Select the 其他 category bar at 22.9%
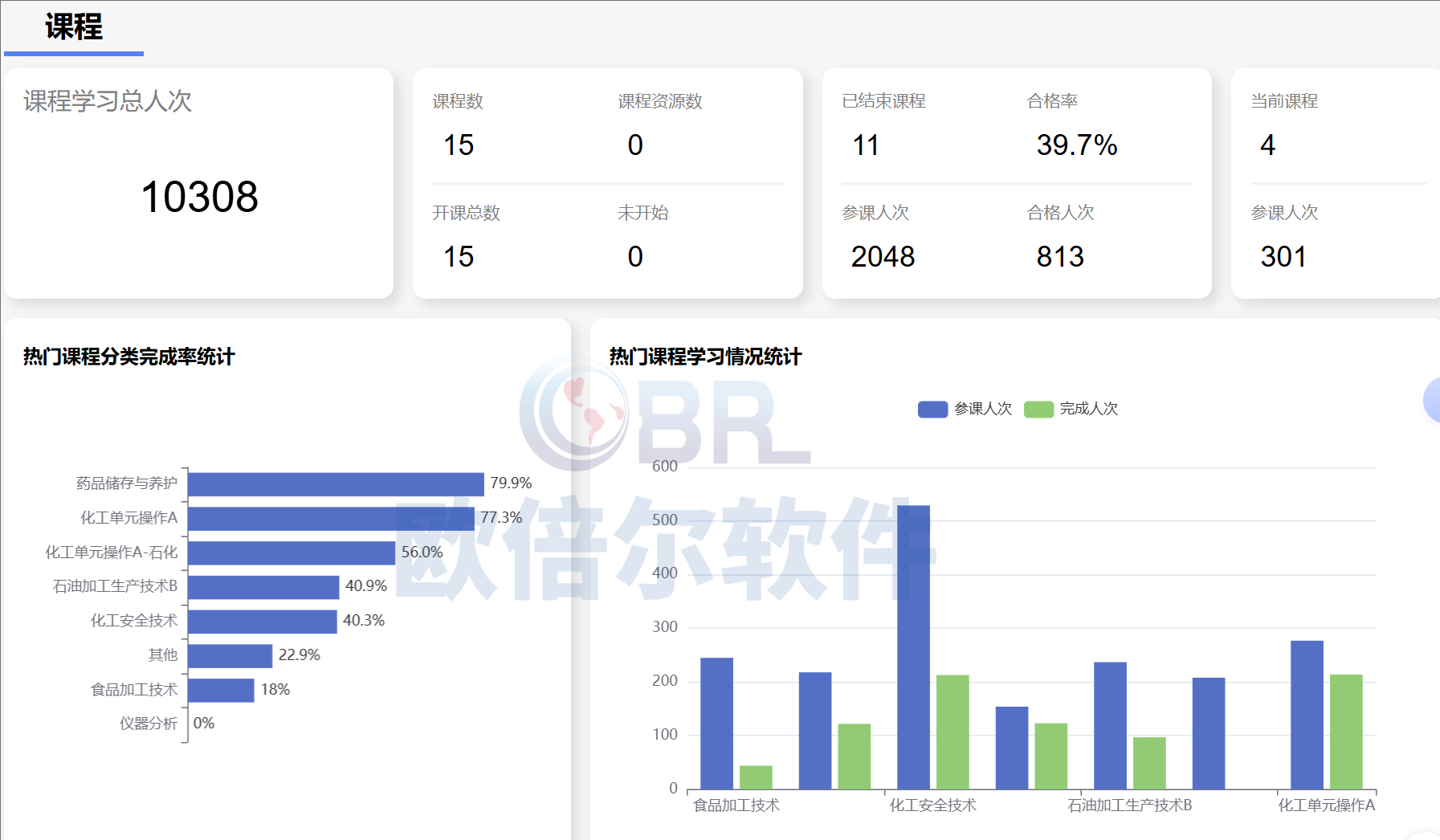 click(x=230, y=656)
